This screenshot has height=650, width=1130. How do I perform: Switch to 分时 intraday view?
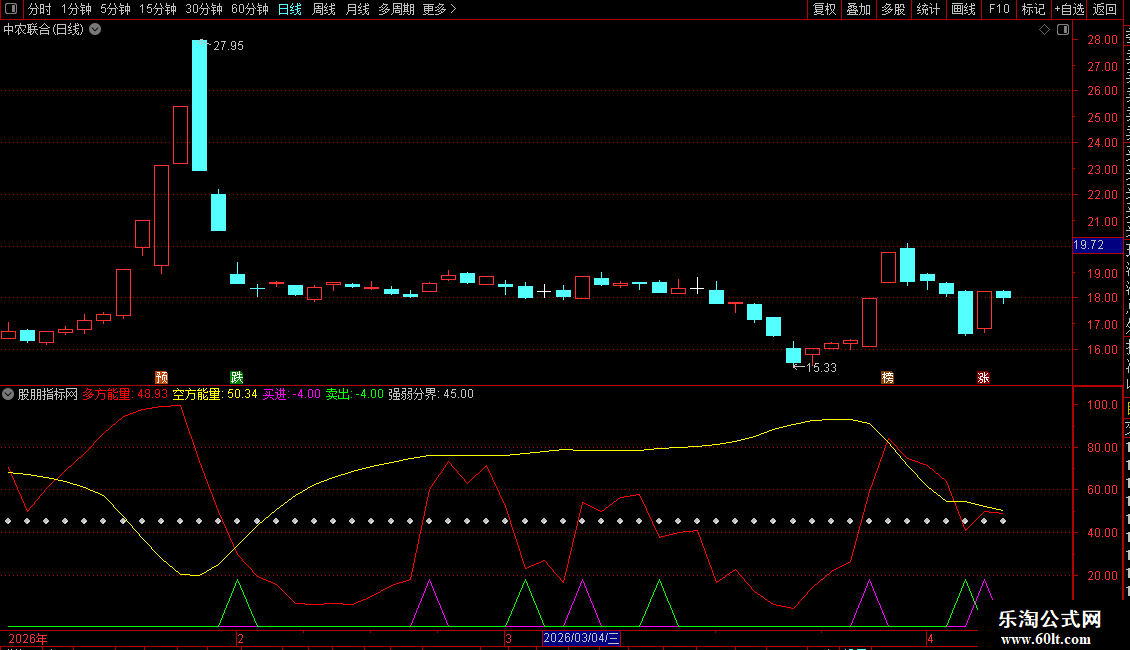(39, 9)
